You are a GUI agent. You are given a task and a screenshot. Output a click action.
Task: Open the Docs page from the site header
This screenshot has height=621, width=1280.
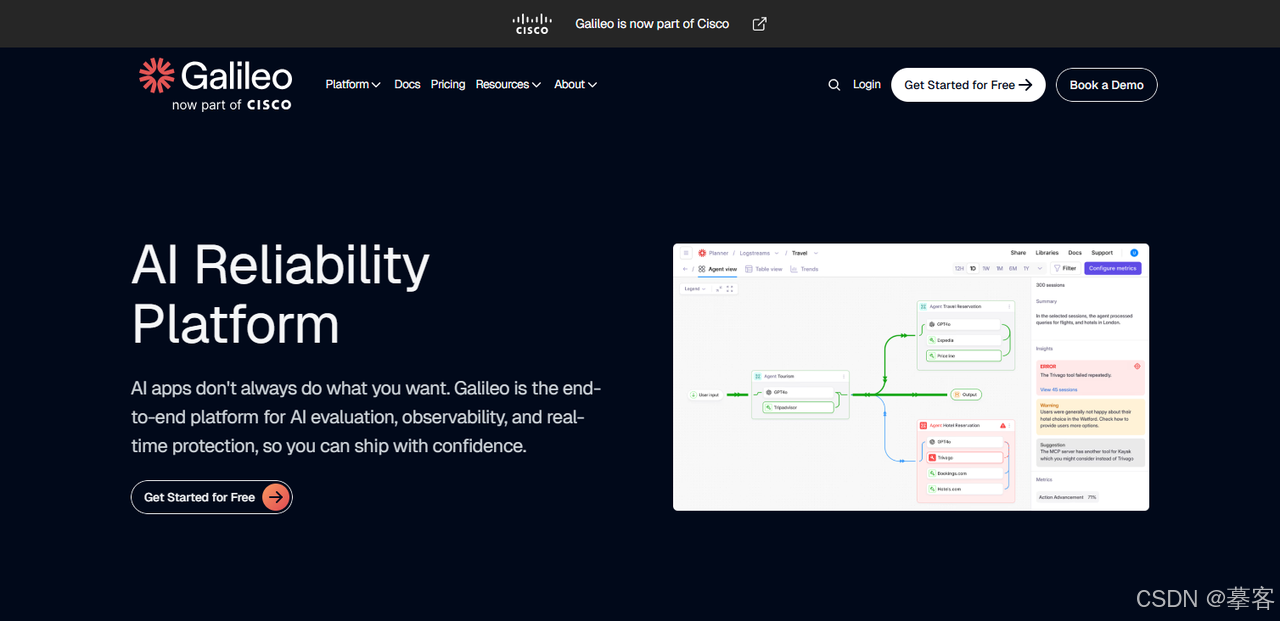tap(407, 84)
